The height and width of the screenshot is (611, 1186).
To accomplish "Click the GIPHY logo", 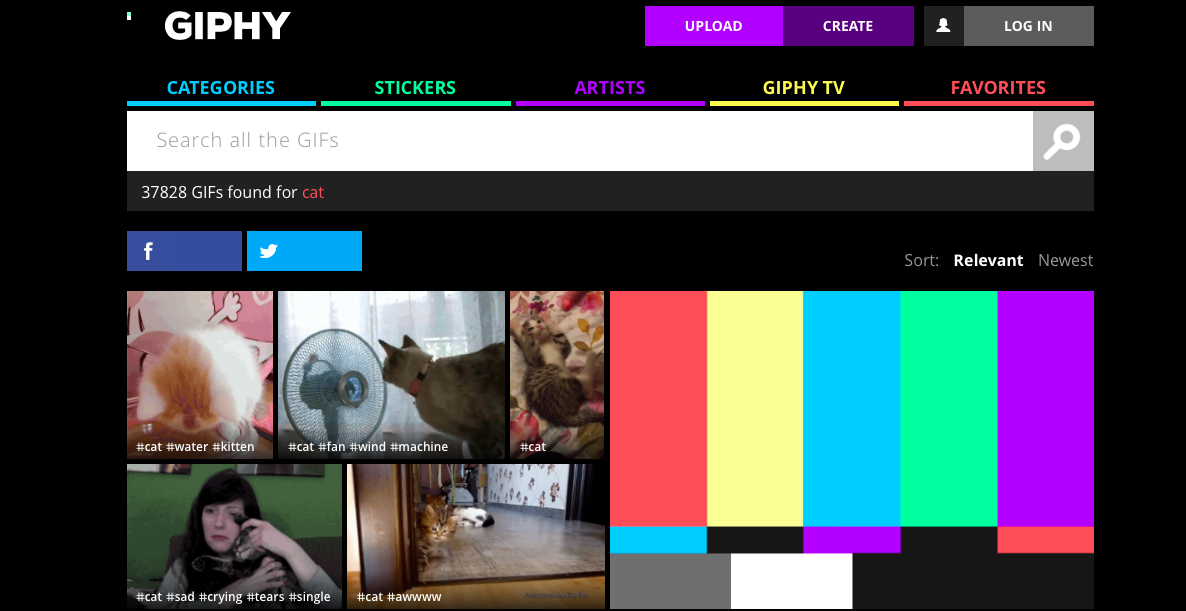I will point(226,26).
